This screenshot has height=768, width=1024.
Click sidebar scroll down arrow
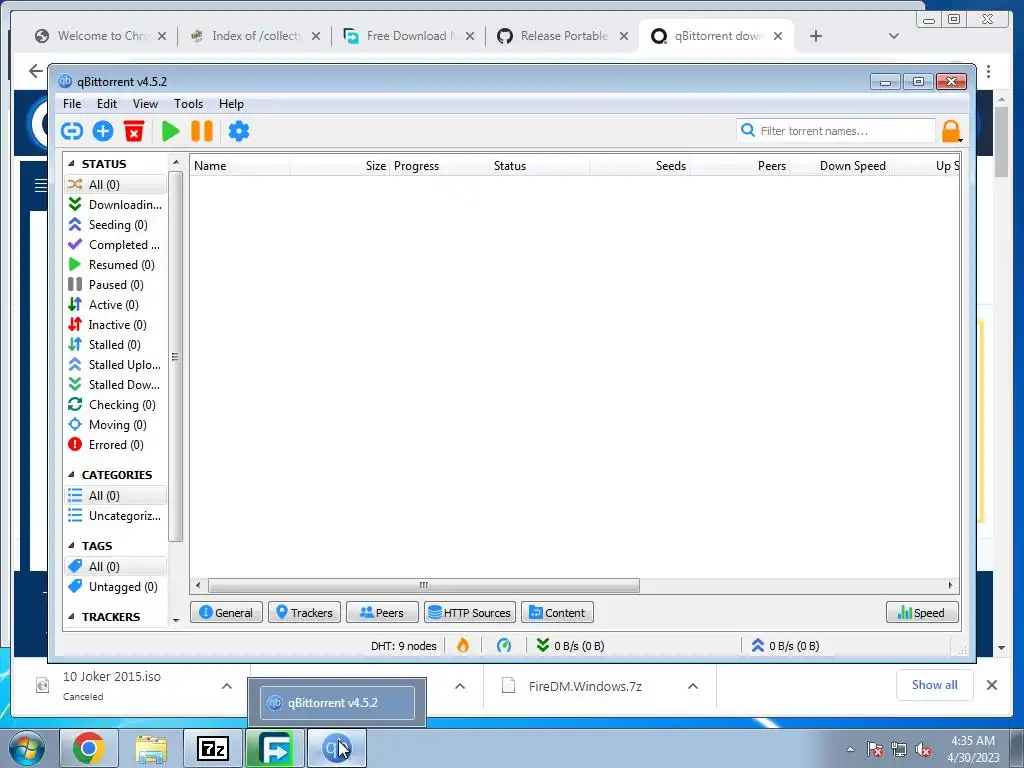[x=176, y=620]
